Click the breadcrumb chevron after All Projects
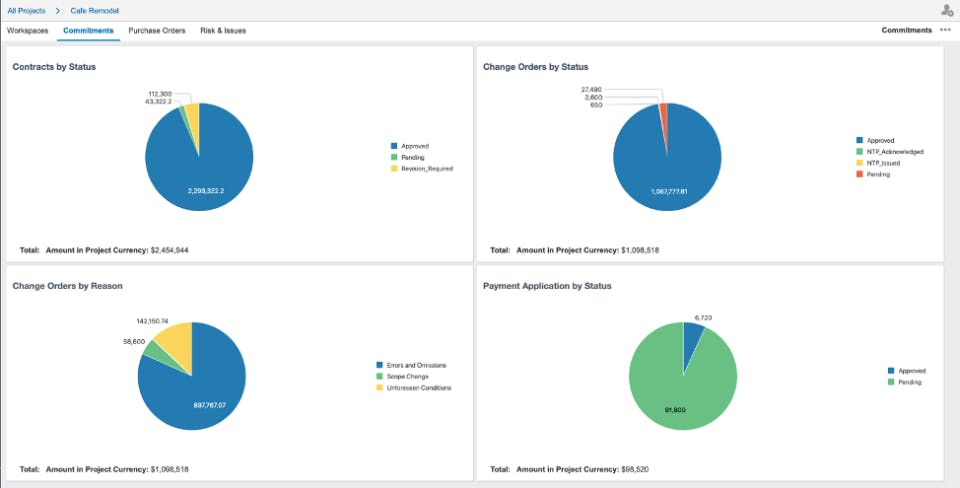Image resolution: width=960 pixels, height=488 pixels. coord(58,11)
